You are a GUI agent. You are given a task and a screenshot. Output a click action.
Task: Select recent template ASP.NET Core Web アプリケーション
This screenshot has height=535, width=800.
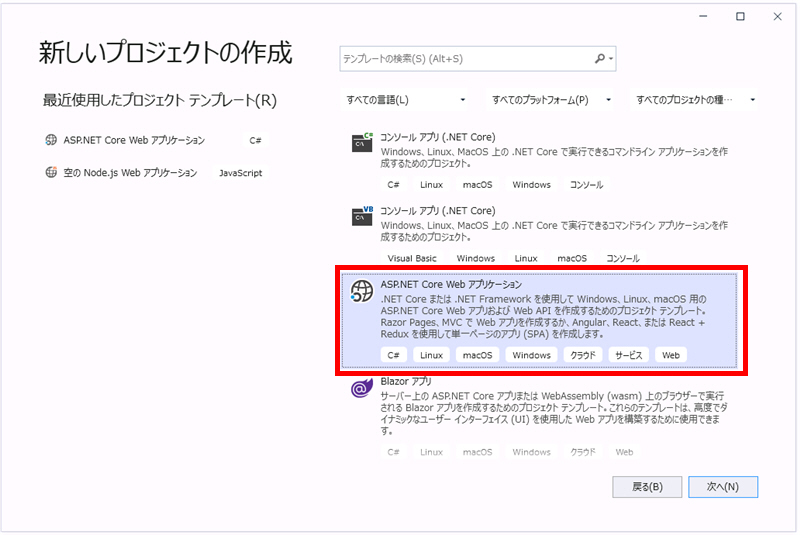point(134,140)
